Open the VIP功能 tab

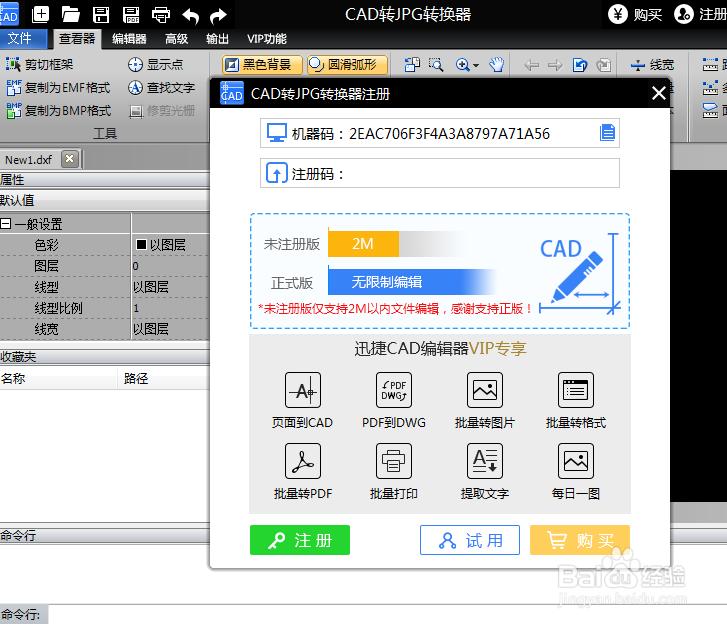pyautogui.click(x=267, y=39)
